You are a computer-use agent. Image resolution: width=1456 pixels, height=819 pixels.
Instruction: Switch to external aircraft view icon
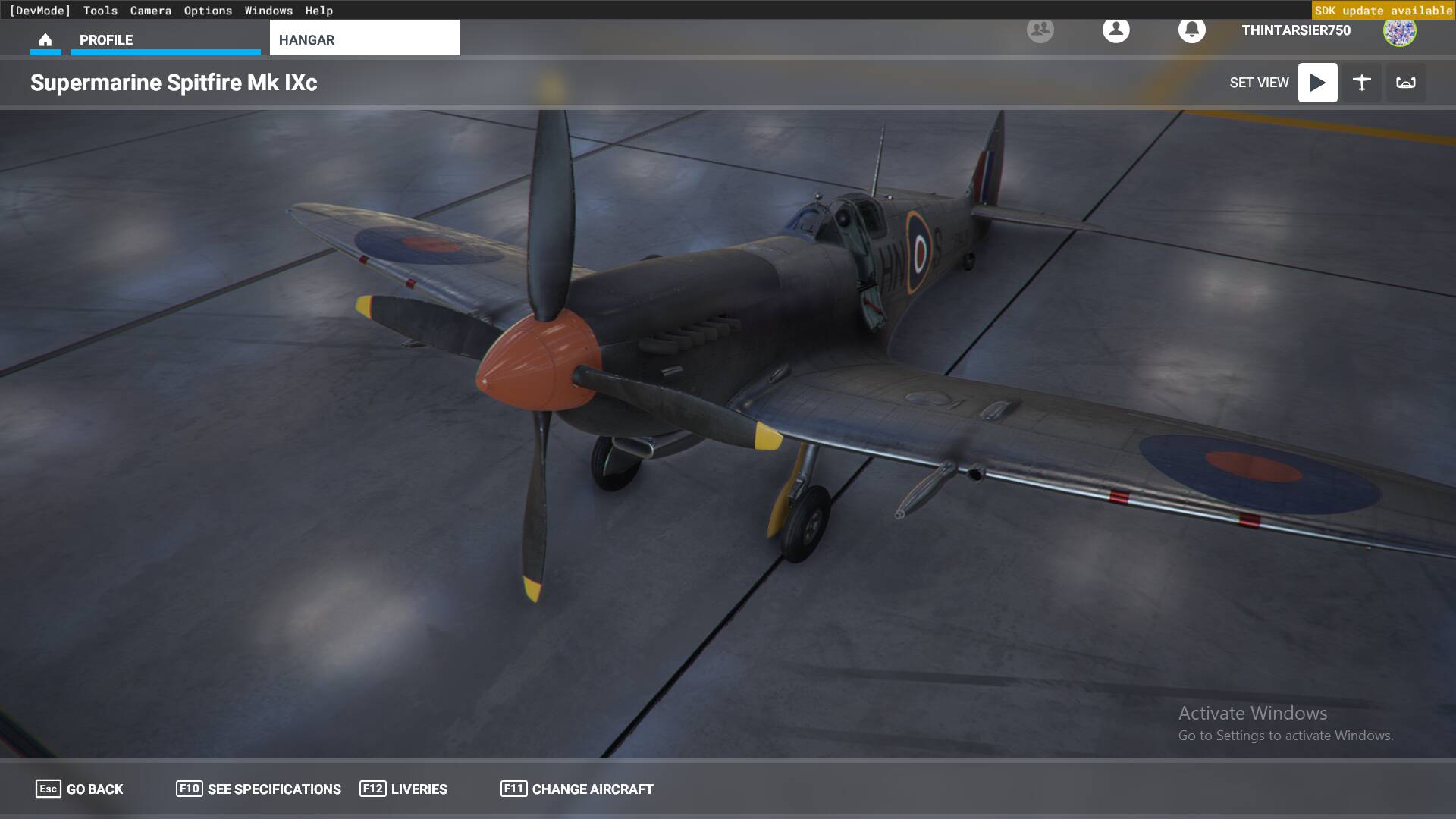[1361, 83]
